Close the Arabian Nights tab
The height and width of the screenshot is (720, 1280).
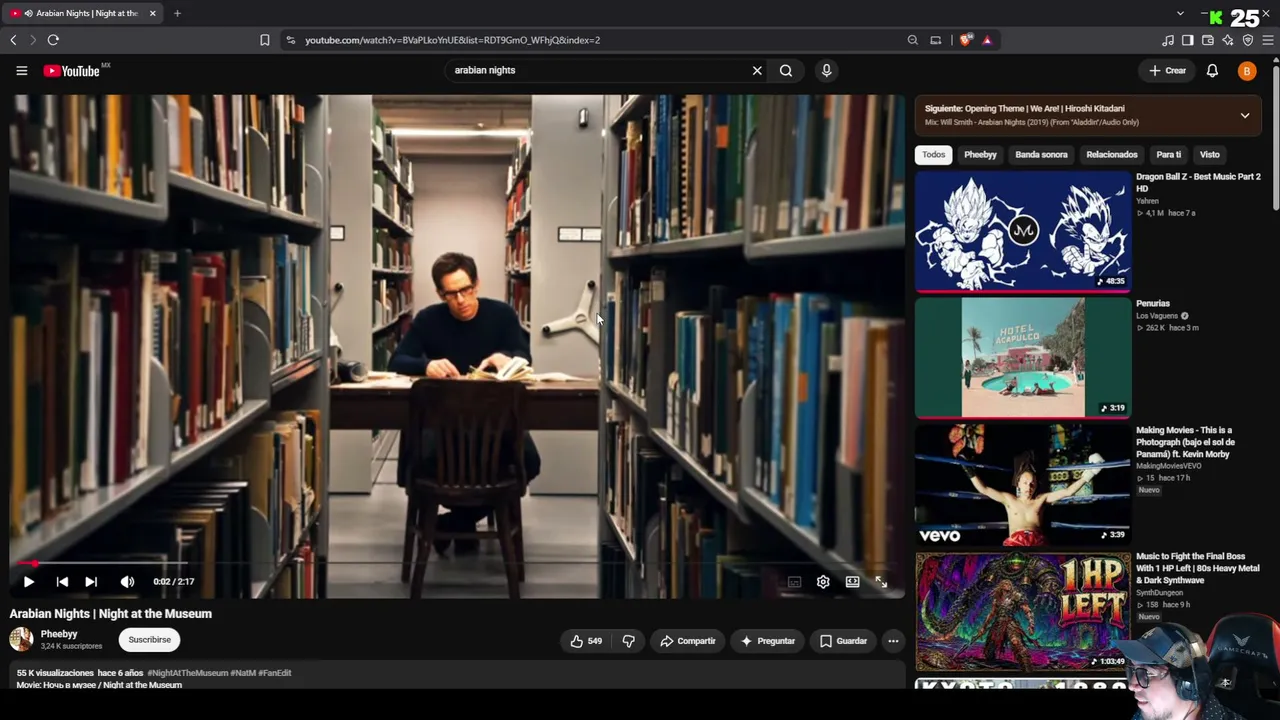coord(152,13)
